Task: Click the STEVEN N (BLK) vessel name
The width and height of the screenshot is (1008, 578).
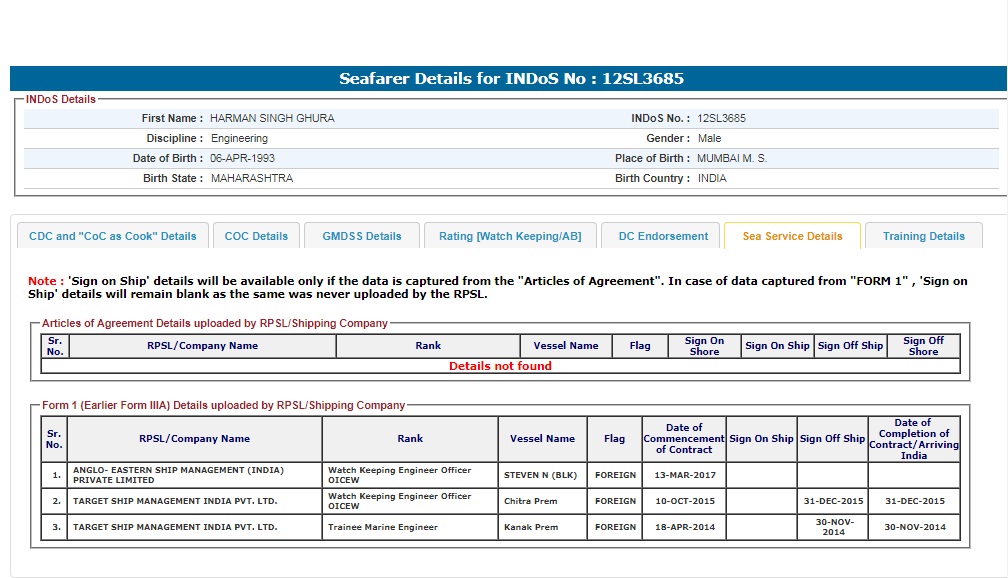Action: click(542, 475)
